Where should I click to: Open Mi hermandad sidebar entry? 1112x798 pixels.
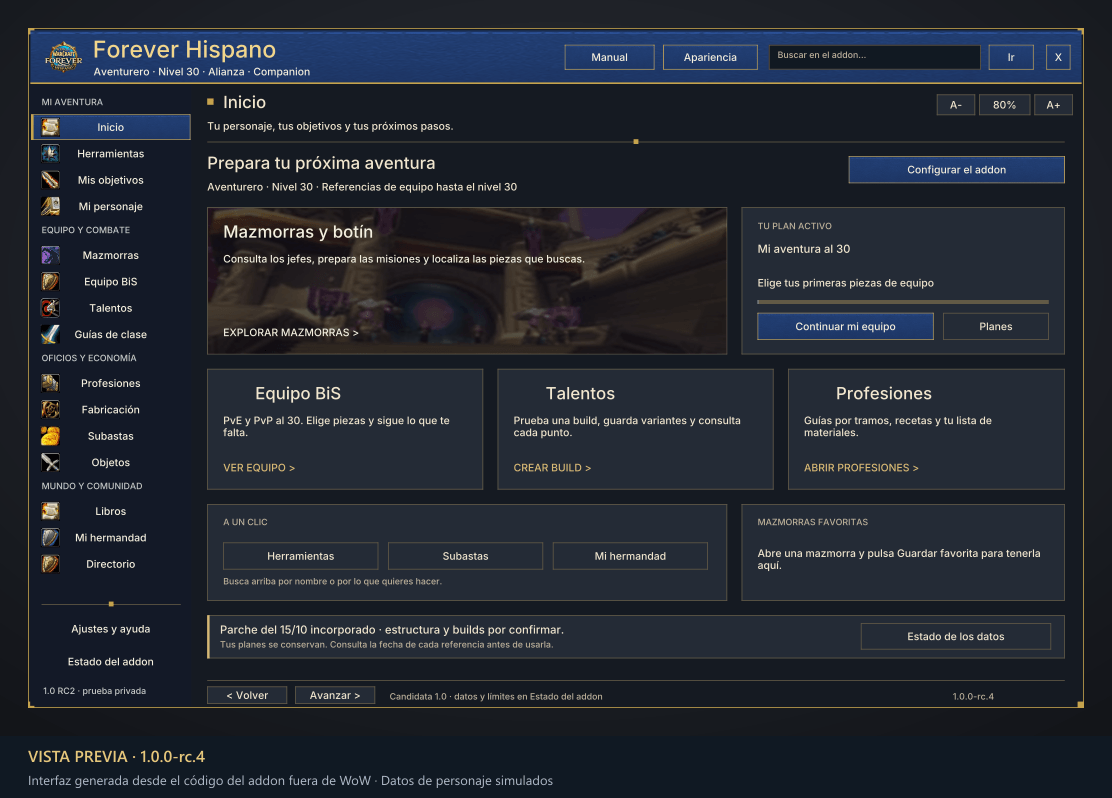[x=111, y=538]
